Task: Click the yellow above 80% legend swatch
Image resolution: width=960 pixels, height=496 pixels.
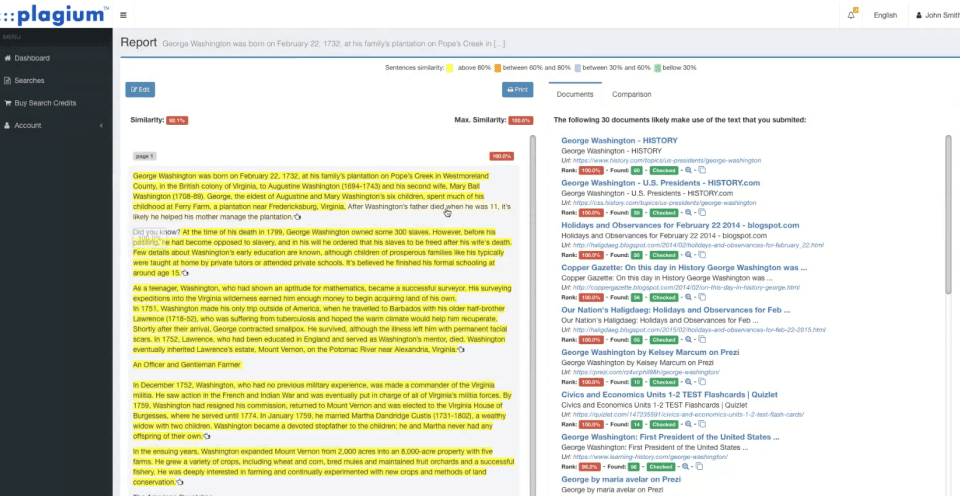Action: [449, 67]
